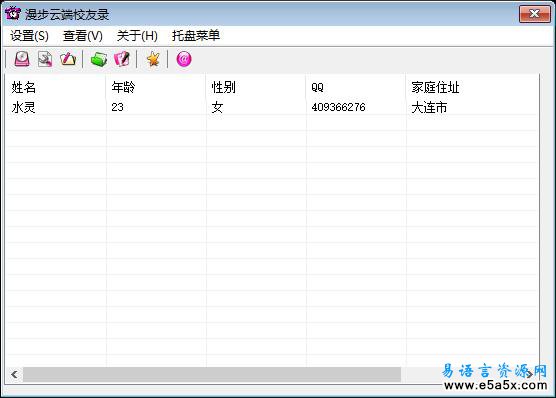Click the QQ number 409366276

tap(338, 107)
